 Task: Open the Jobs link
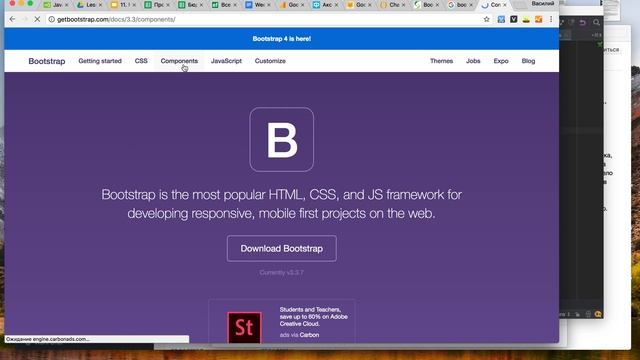(x=473, y=61)
